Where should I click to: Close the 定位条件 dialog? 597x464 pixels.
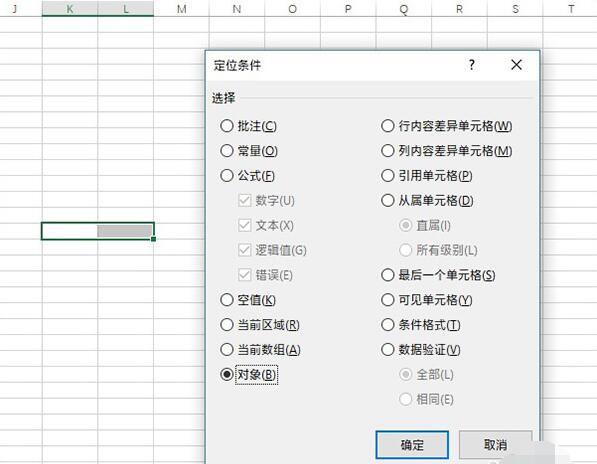coord(516,65)
